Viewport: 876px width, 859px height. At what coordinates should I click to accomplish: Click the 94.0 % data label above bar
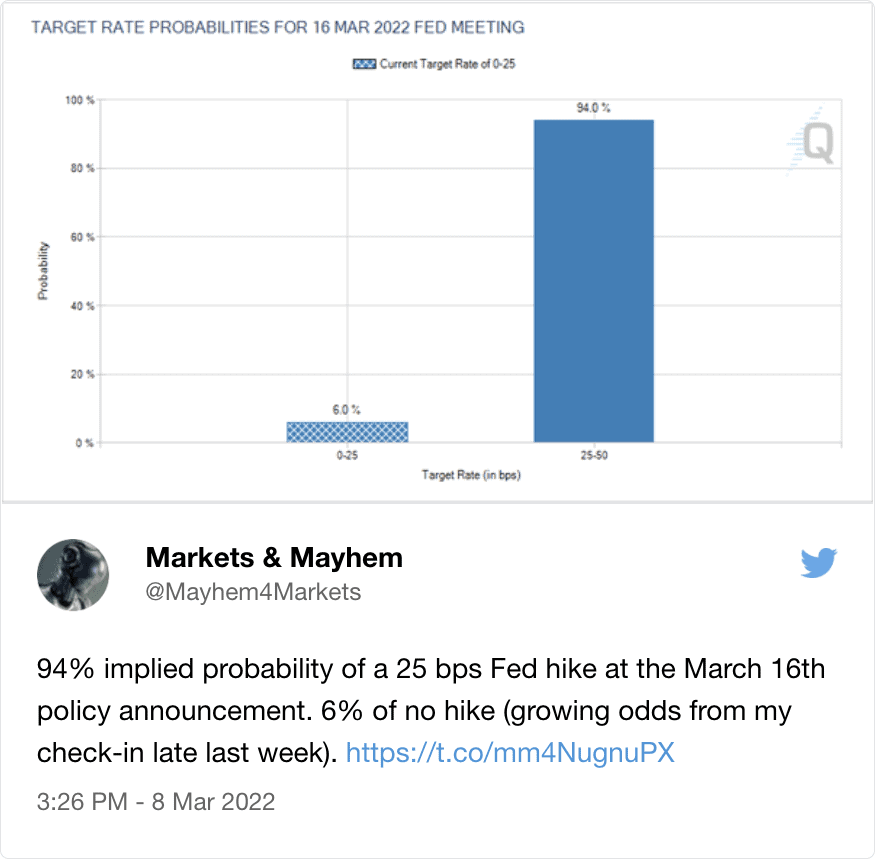(594, 108)
